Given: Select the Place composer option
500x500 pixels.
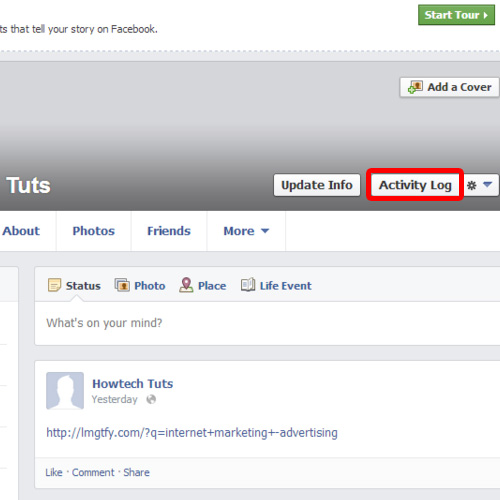Looking at the screenshot, I should [203, 286].
